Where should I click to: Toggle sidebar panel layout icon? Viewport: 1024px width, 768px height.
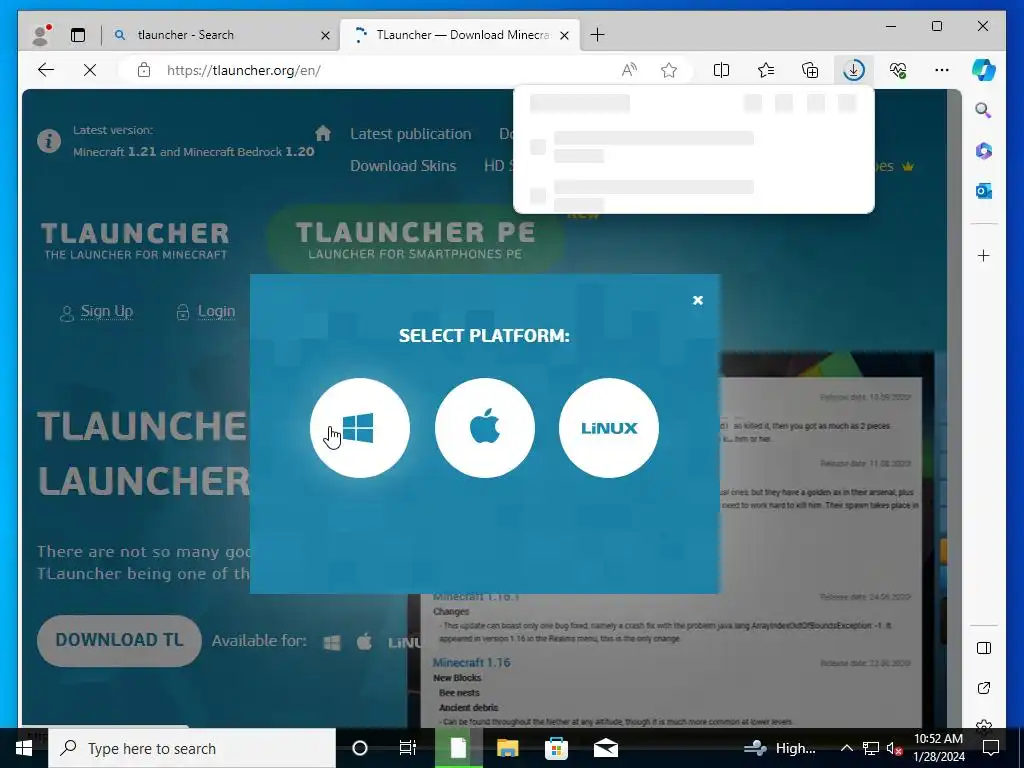click(x=984, y=648)
